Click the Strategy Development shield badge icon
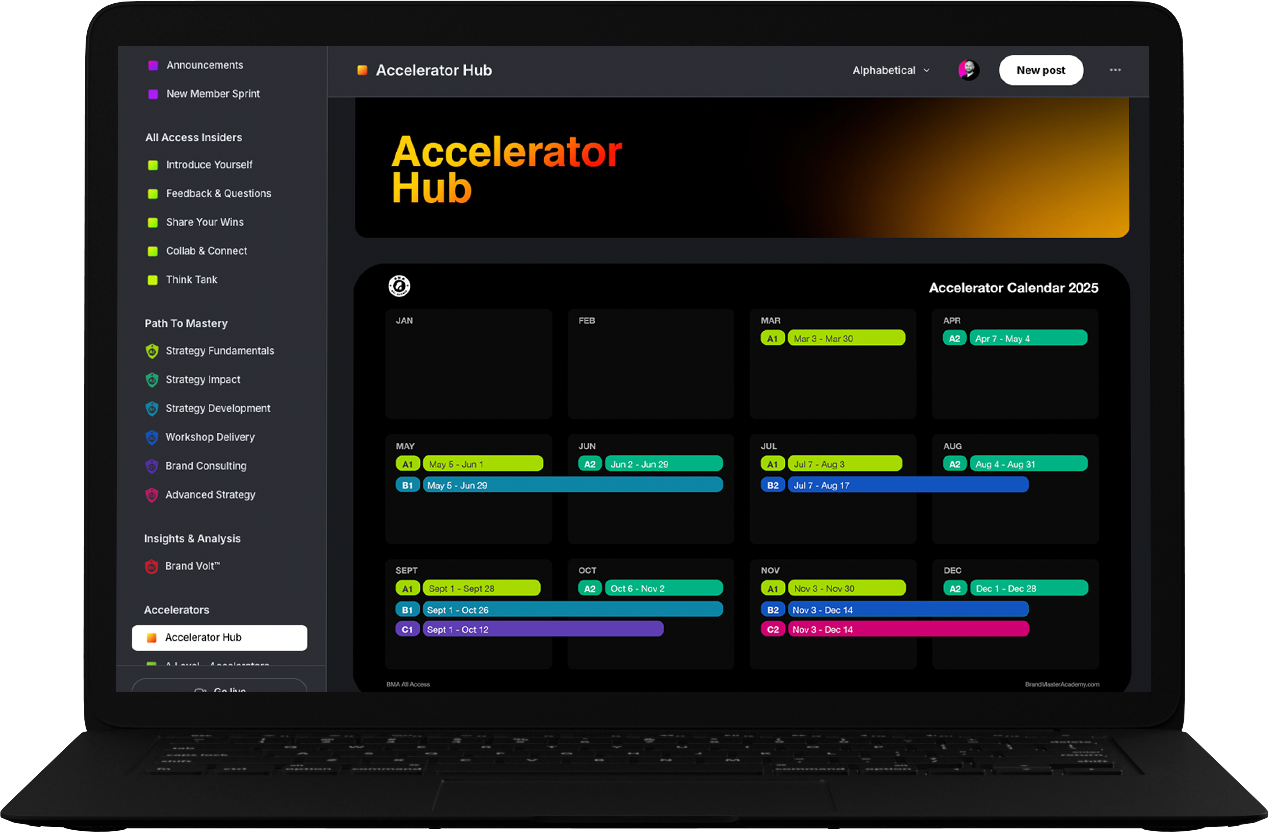This screenshot has height=832, width=1269. (152, 409)
